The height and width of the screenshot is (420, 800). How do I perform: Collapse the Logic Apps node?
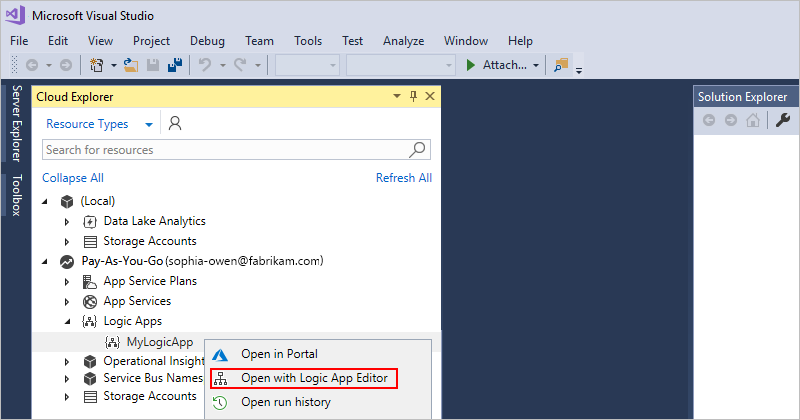(x=67, y=322)
